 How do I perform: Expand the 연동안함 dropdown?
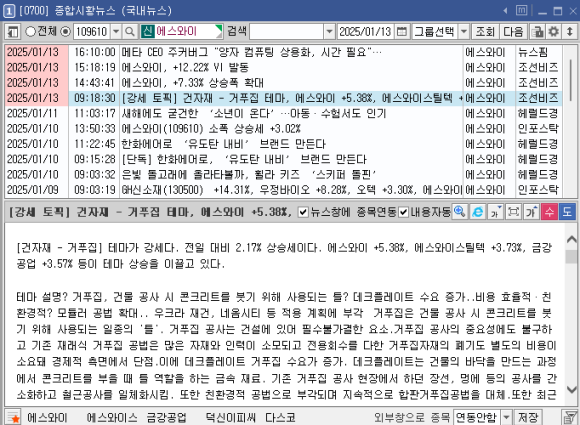506,418
